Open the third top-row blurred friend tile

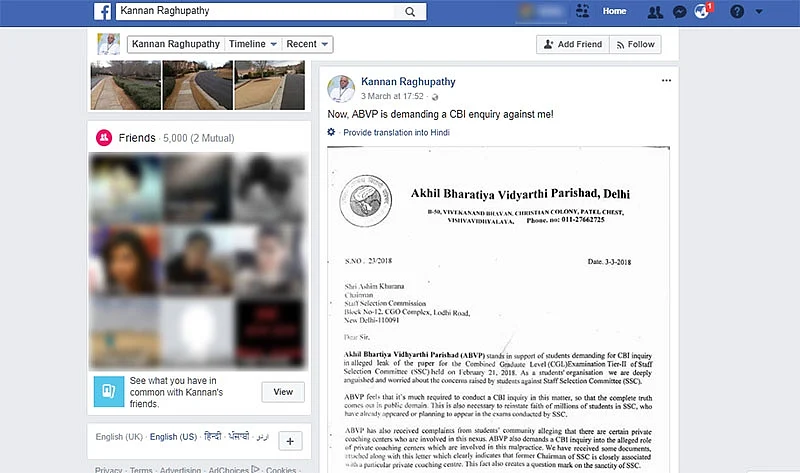coord(271,188)
